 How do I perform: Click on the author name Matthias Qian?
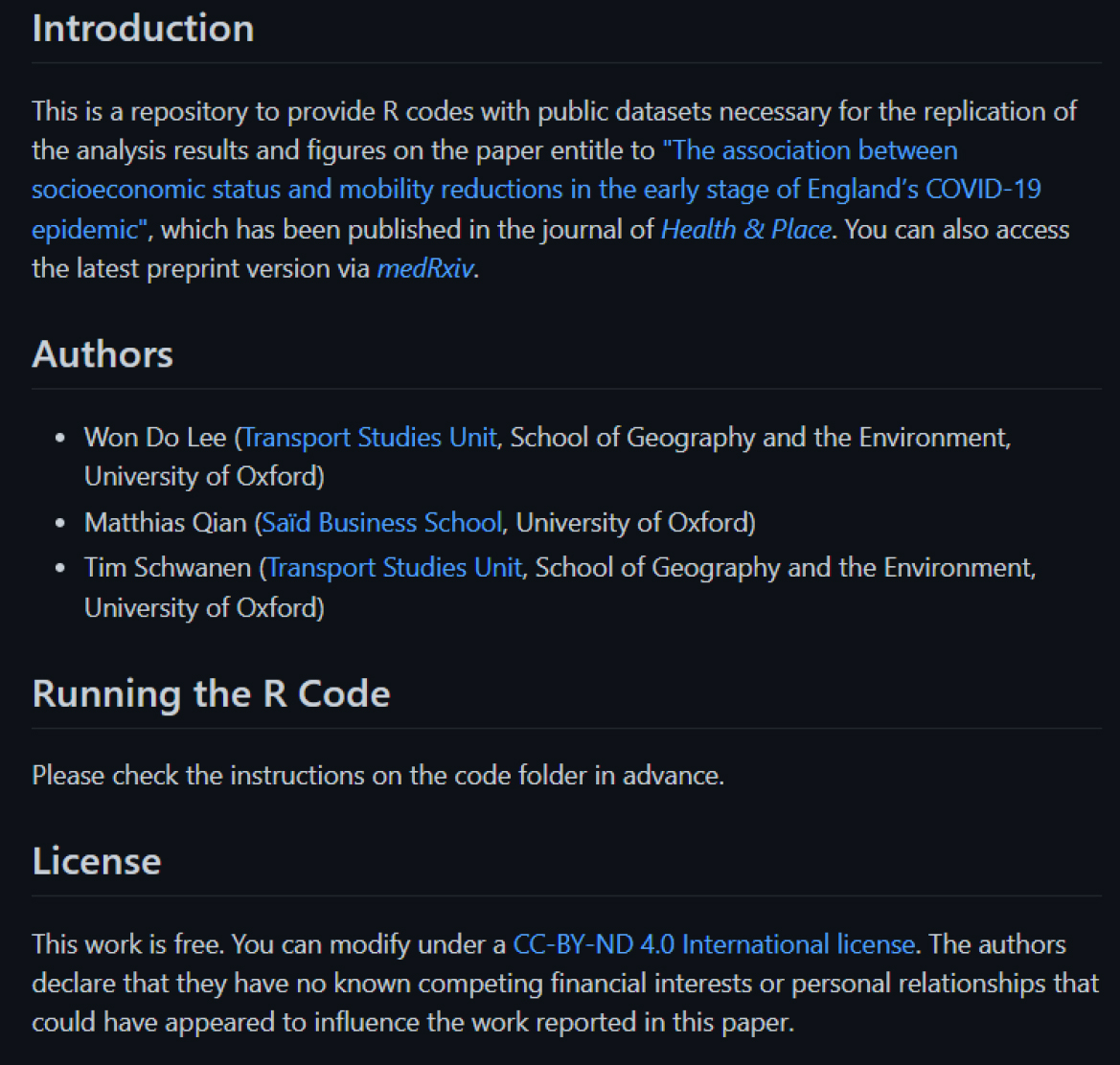pyautogui.click(x=165, y=523)
